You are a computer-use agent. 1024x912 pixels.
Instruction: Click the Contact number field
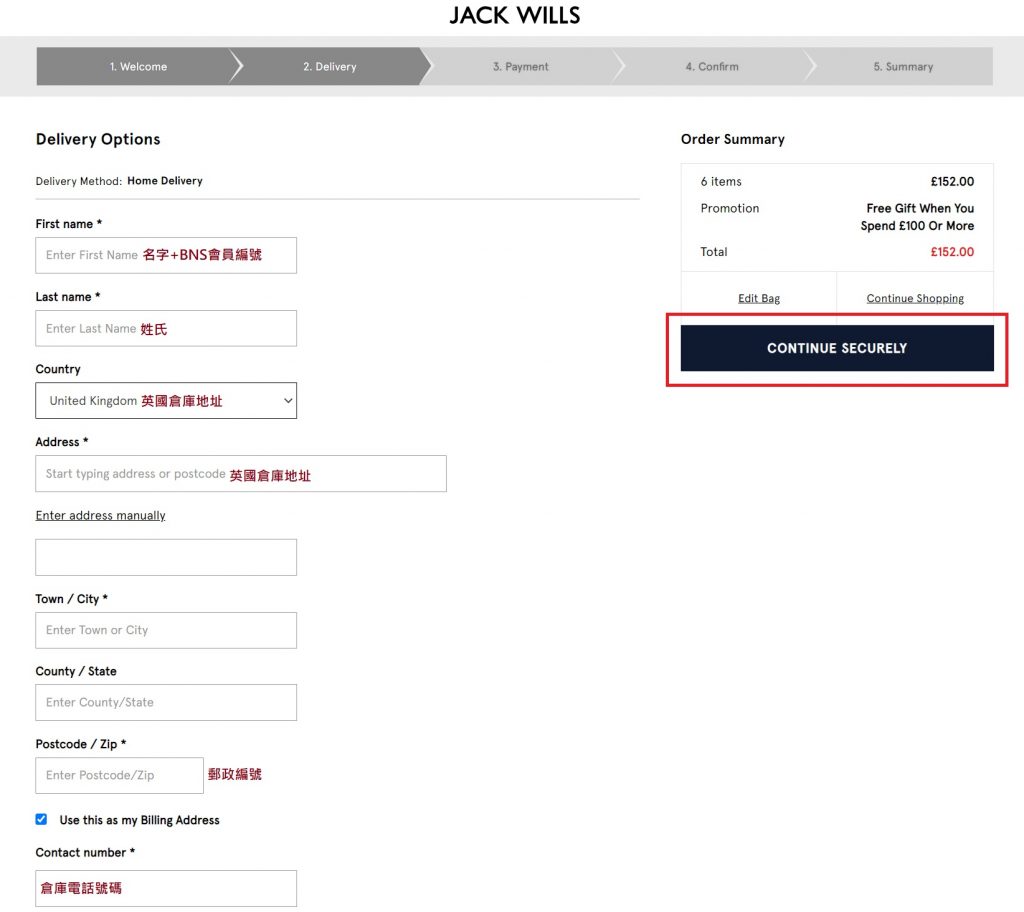(x=166, y=888)
